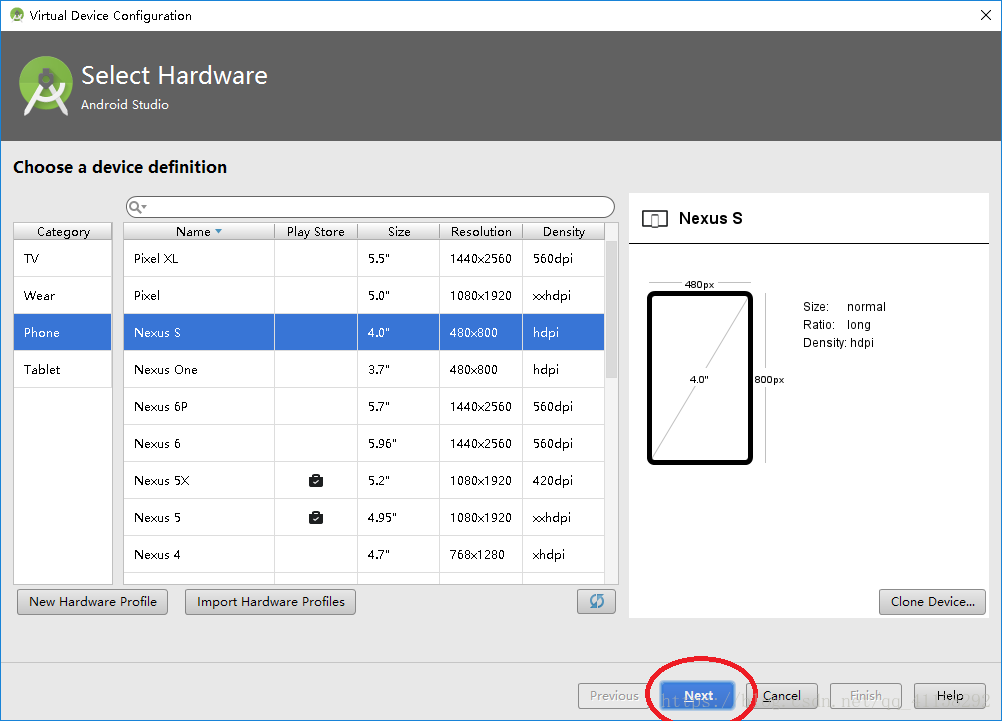Open Help for this dialog

[x=950, y=696]
